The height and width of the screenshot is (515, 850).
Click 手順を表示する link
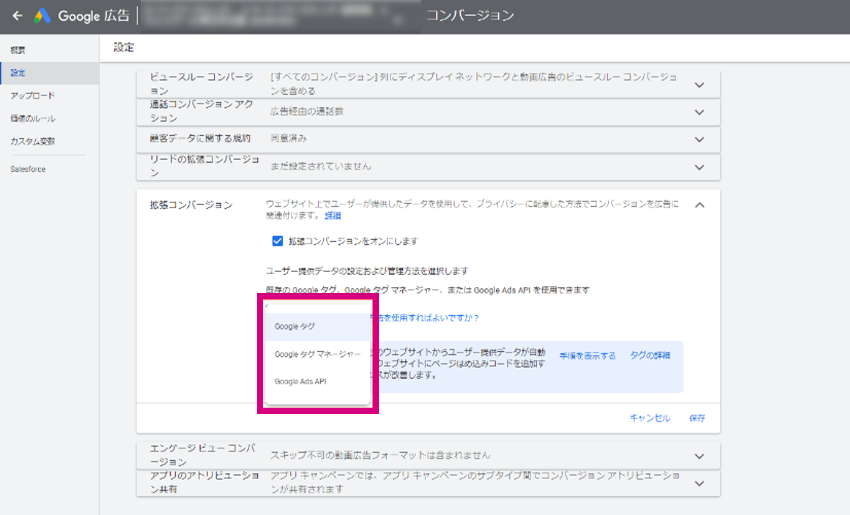[588, 356]
